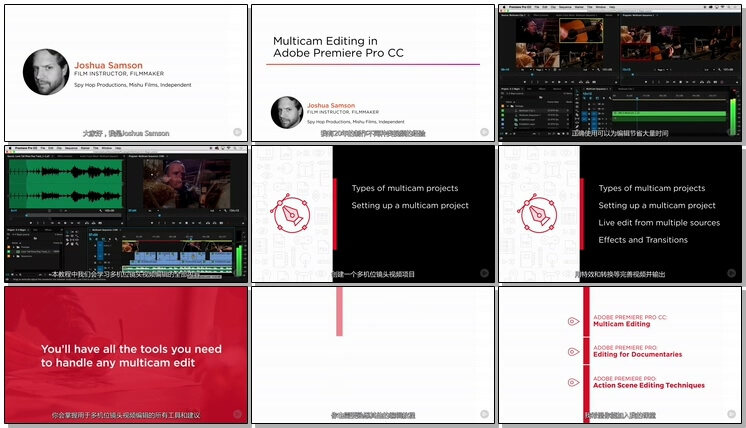Click the green audio waveform in the source monitor
Image resolution: width=746 pixels, height=428 pixels.
tap(65, 184)
